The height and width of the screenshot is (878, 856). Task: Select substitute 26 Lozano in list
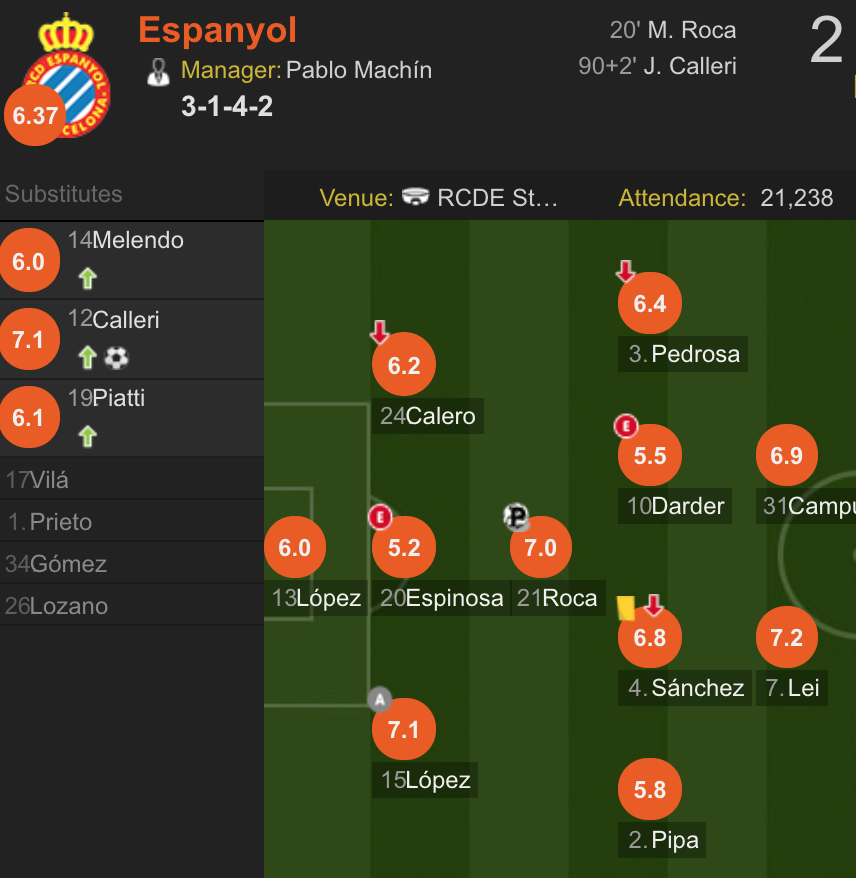[132, 606]
